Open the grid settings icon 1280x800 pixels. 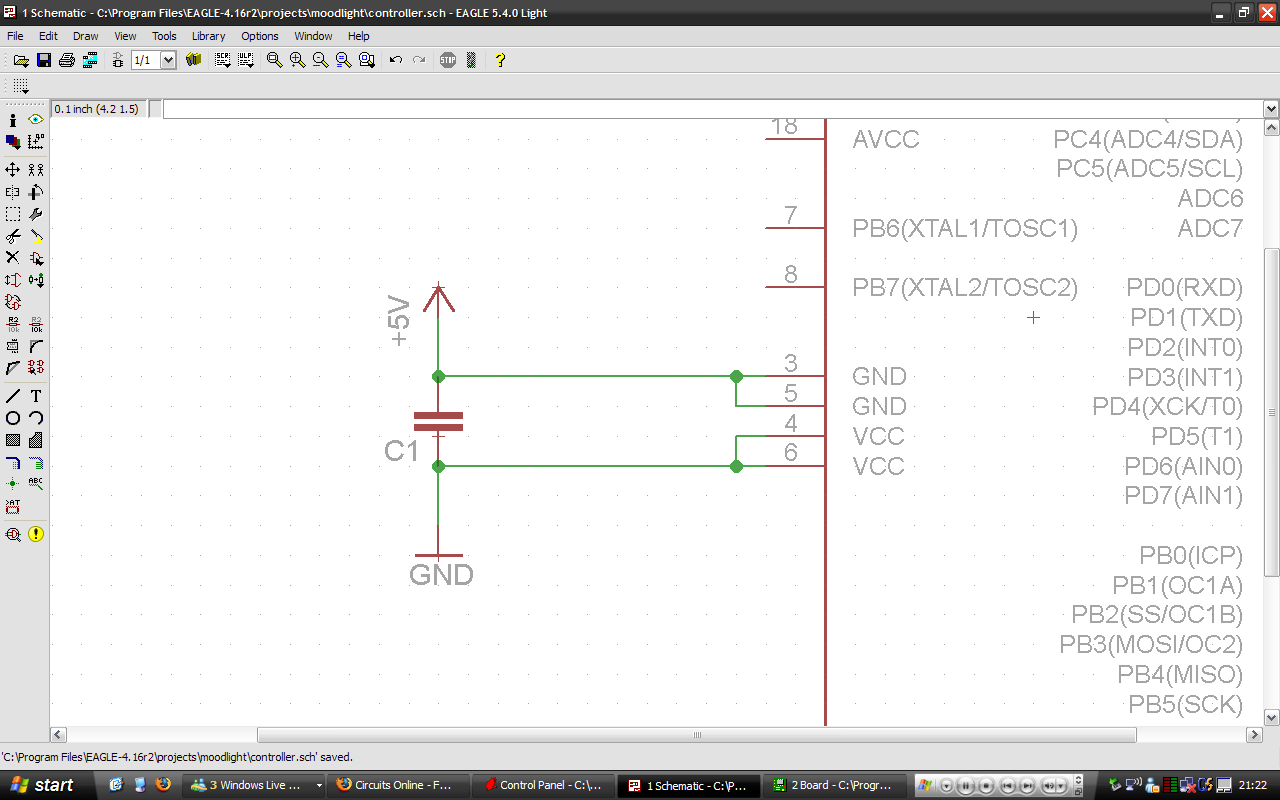21,87
